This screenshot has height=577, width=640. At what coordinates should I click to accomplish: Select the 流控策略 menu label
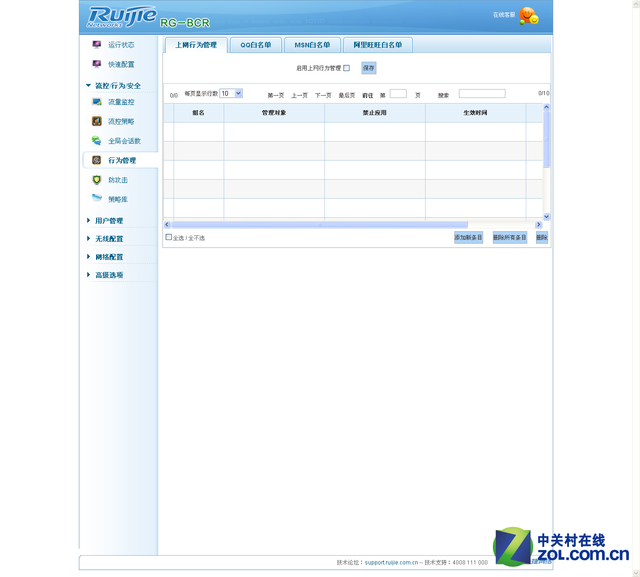pyautogui.click(x=121, y=122)
